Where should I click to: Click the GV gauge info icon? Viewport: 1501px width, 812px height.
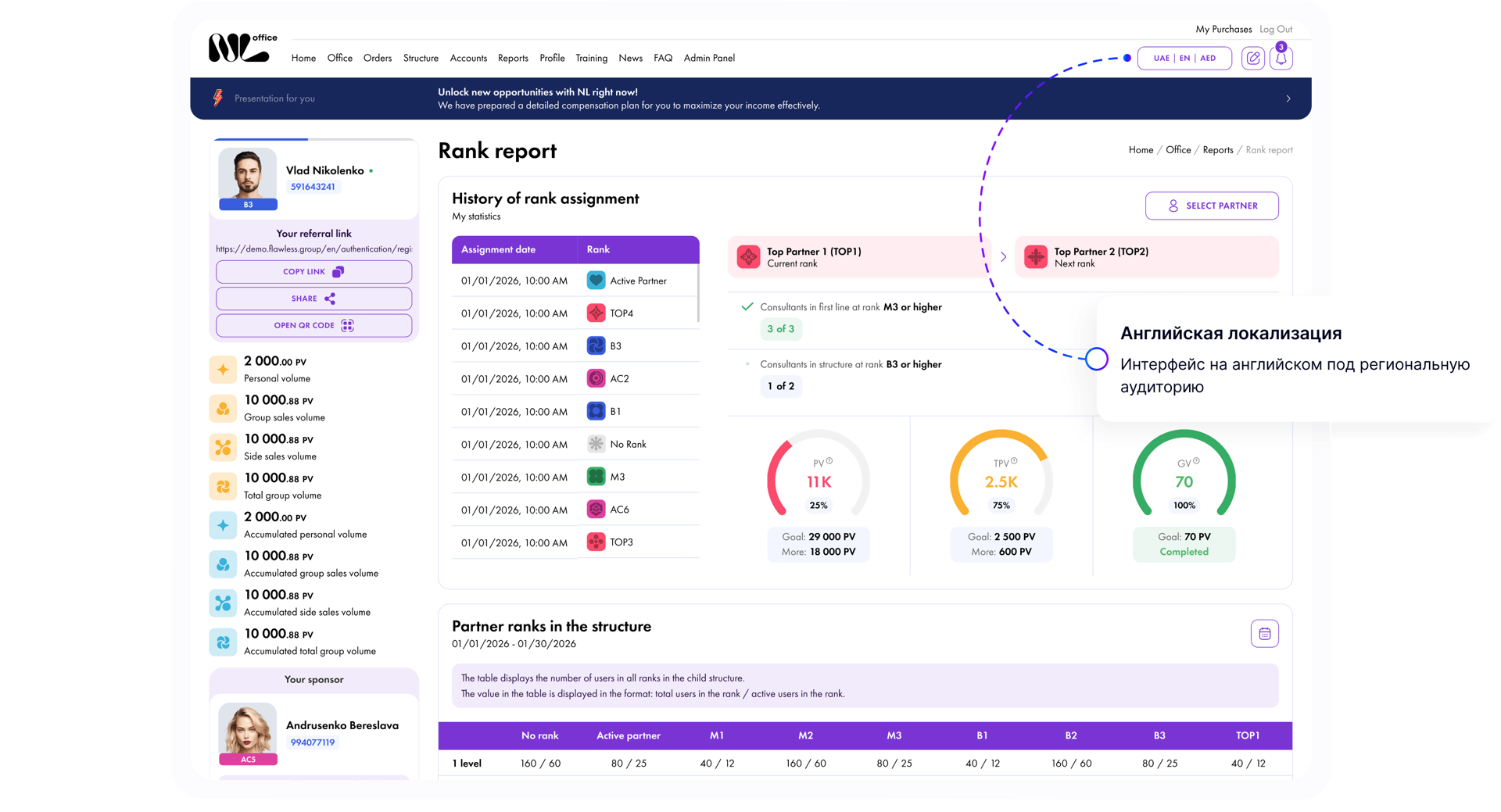1196,461
